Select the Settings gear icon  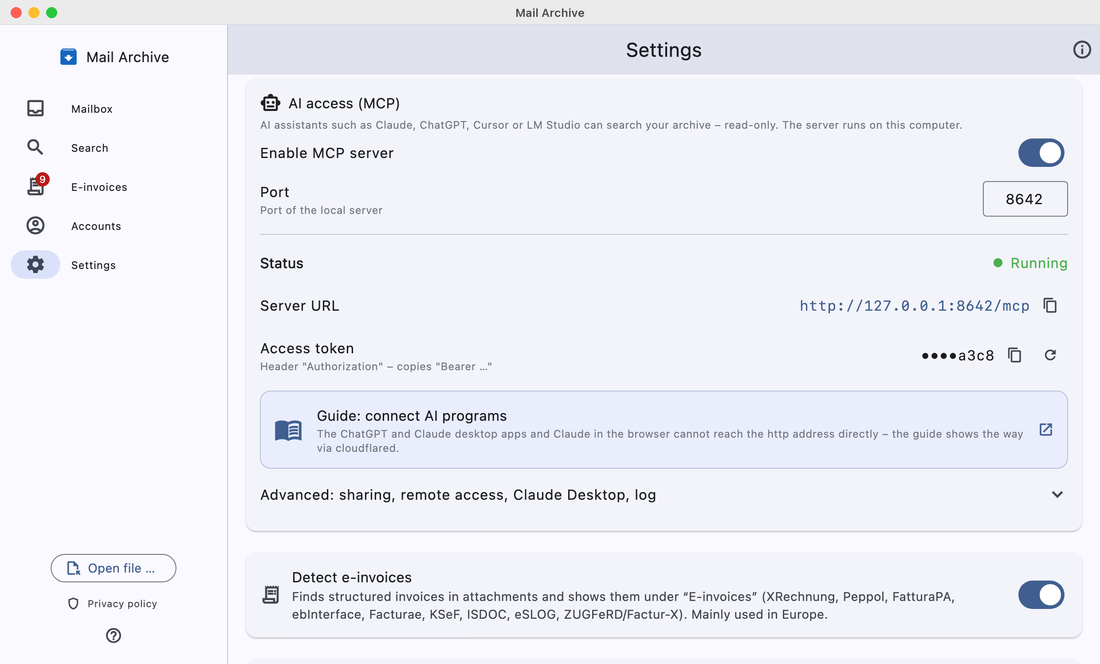[35, 264]
